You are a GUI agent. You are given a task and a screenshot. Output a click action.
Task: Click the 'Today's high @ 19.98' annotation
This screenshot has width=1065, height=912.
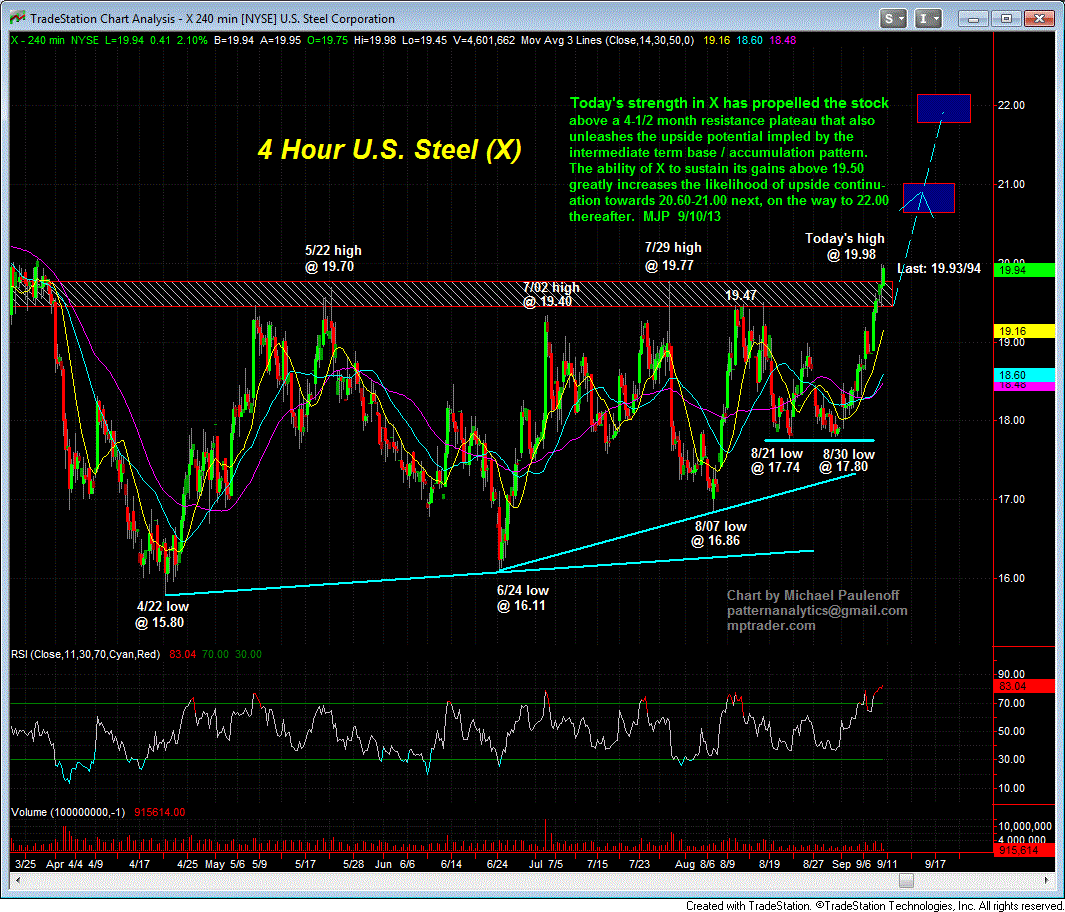point(845,247)
